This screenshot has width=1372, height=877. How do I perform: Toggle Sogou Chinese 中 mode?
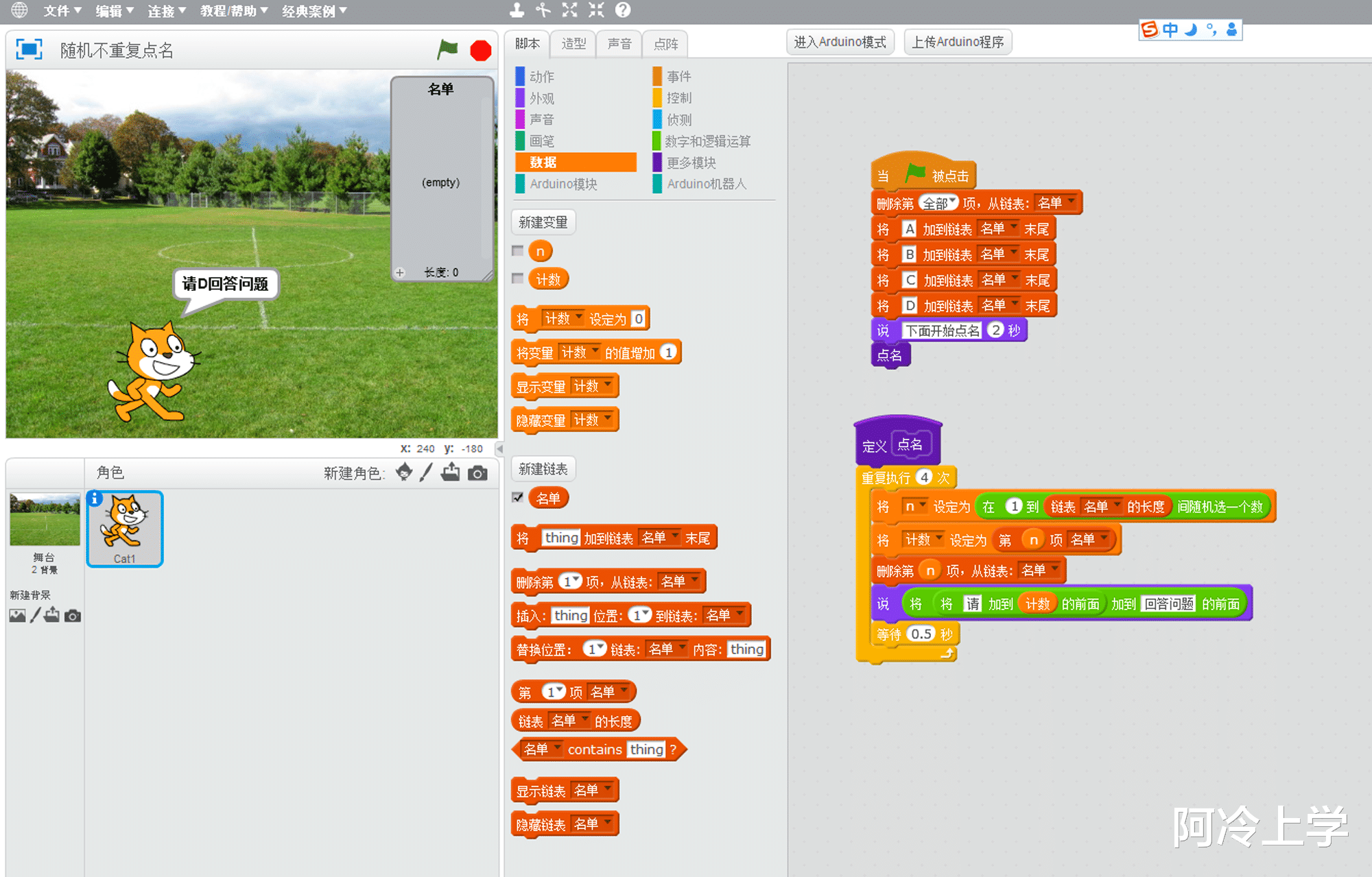click(1170, 29)
